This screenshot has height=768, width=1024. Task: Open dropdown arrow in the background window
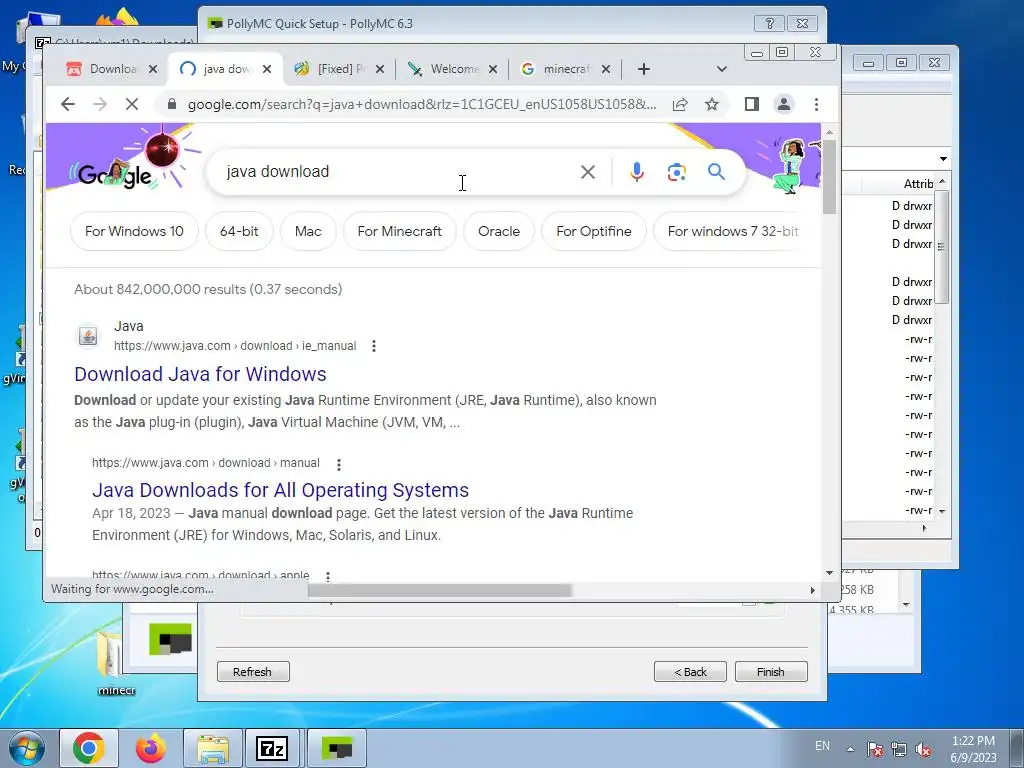943,159
